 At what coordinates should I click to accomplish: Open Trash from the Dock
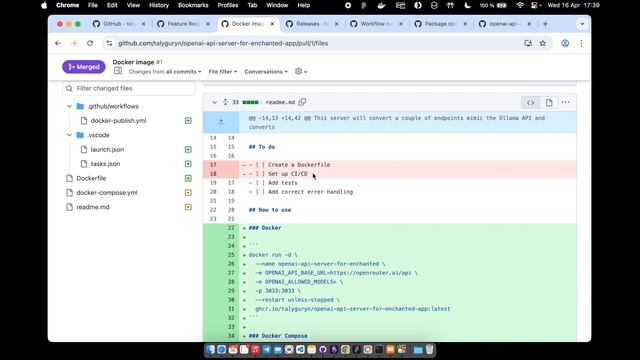click(429, 350)
